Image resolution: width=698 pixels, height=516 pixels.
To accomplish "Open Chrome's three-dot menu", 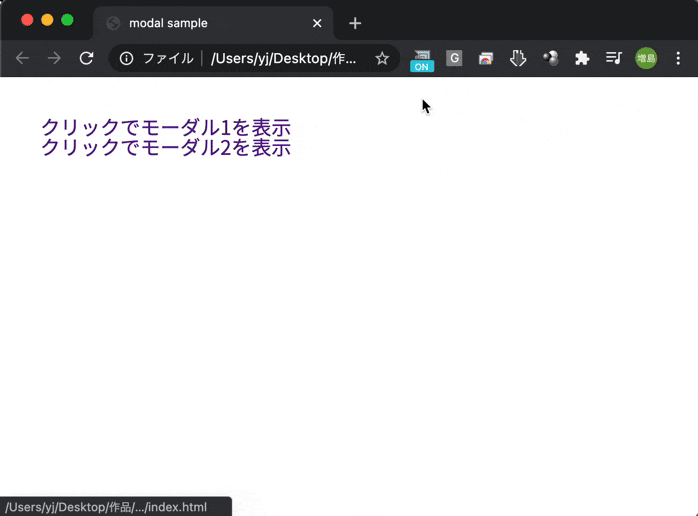I will tap(678, 58).
